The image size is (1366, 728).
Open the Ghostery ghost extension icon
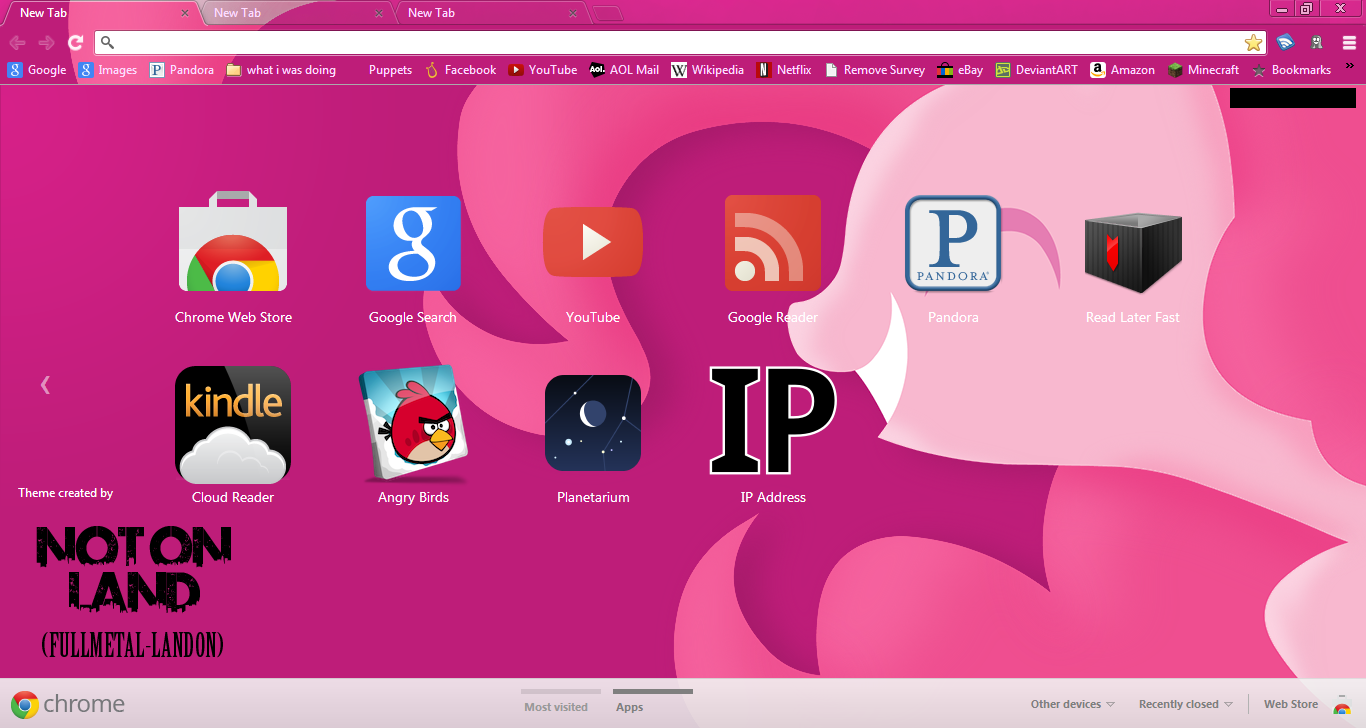click(x=1318, y=42)
